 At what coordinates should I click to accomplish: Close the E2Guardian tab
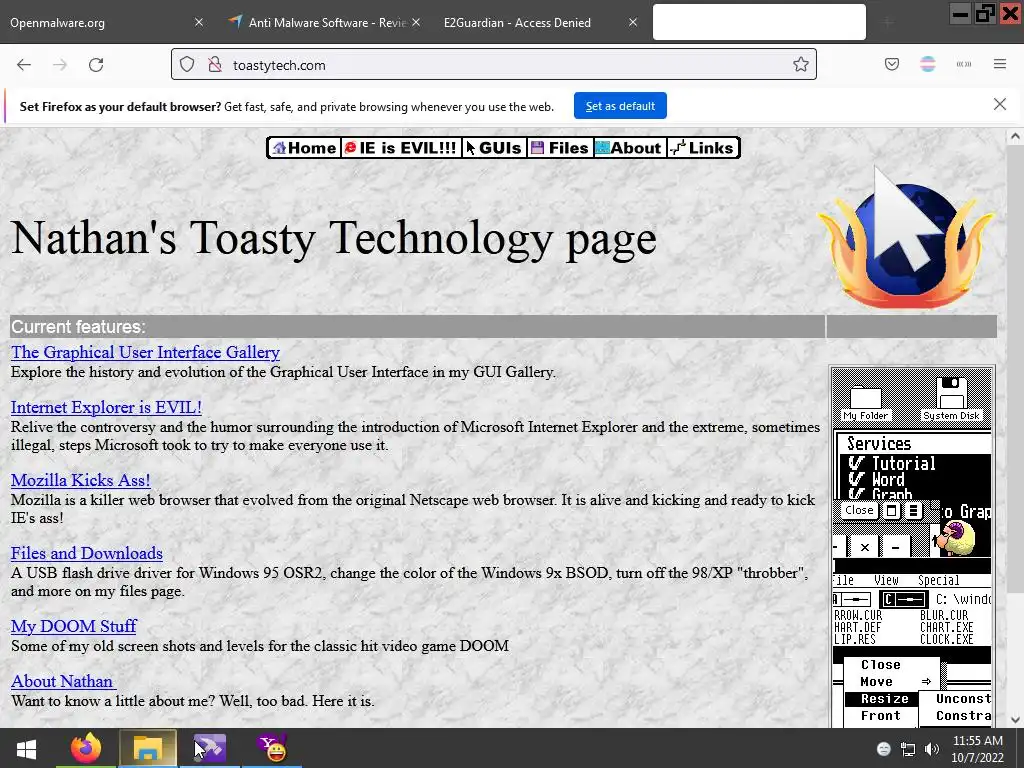pos(633,22)
